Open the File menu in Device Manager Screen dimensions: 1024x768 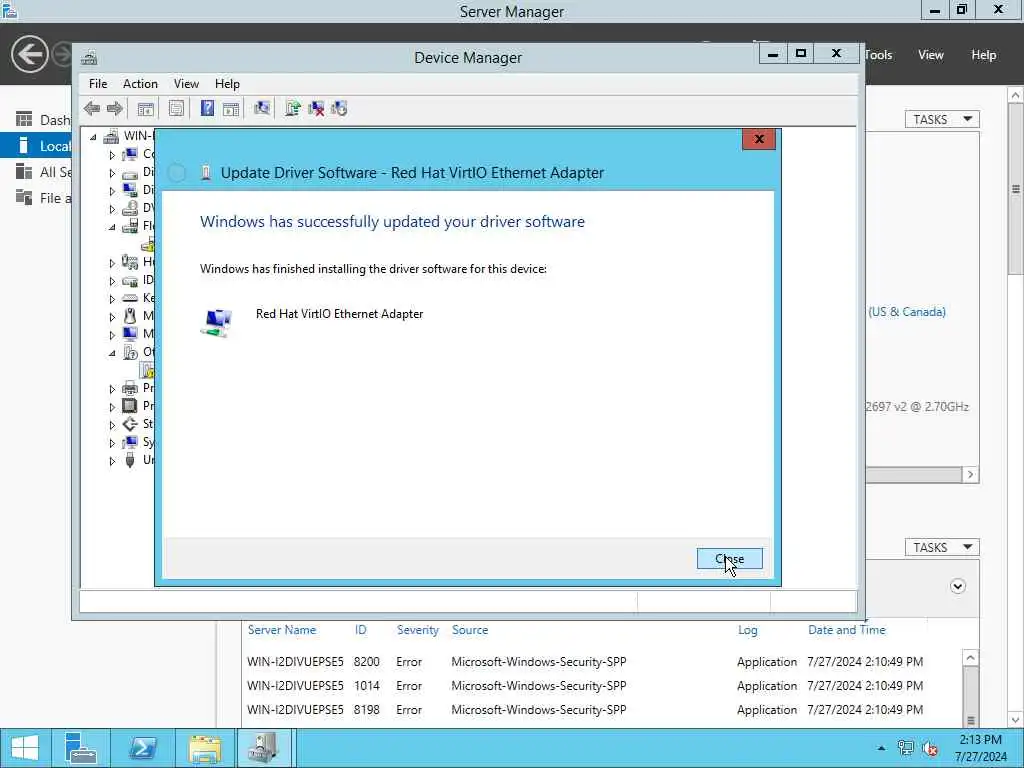(x=98, y=84)
